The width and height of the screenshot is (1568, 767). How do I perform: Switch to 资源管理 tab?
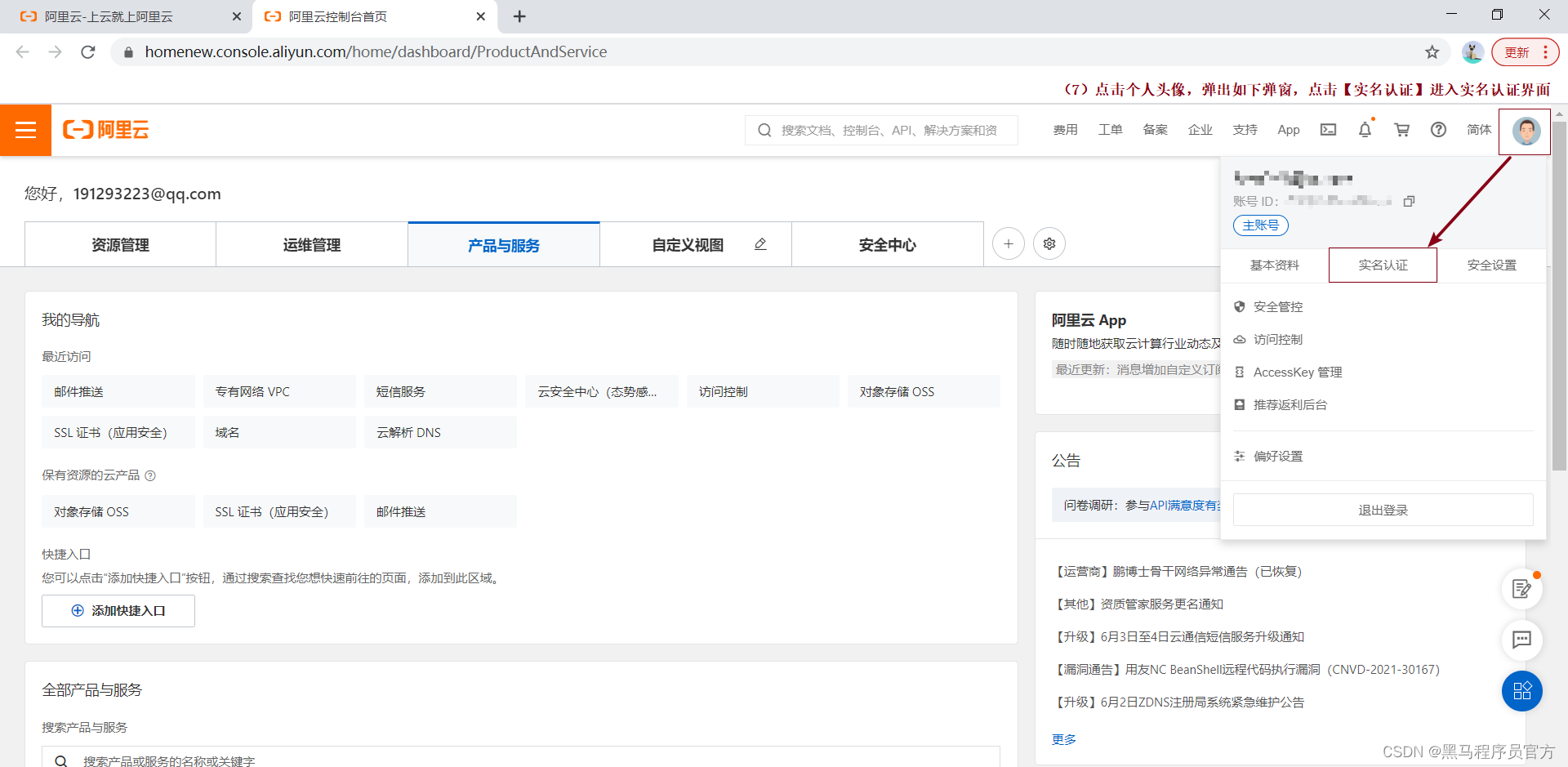point(120,244)
